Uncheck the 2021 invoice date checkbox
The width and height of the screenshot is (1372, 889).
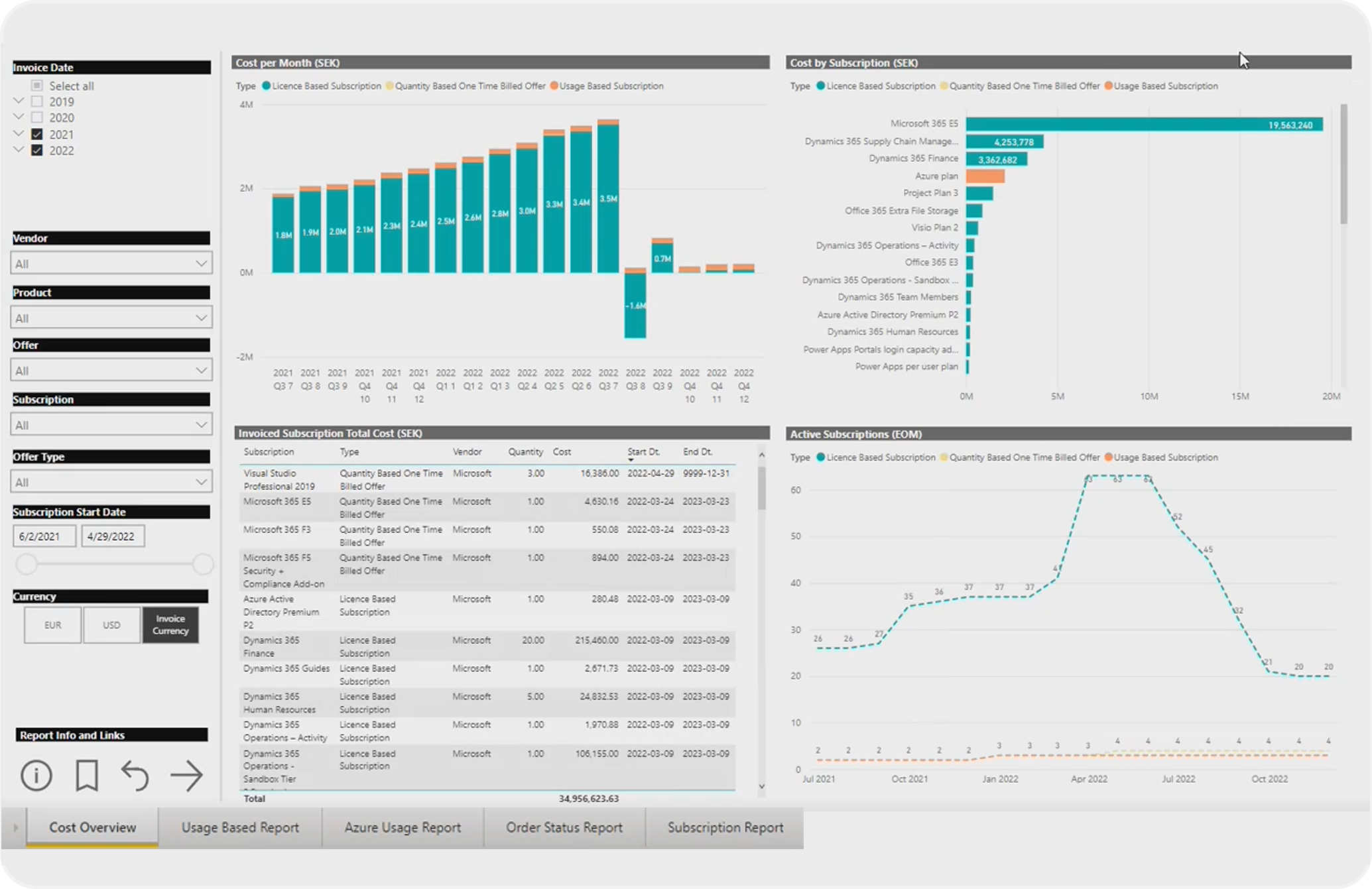37,134
